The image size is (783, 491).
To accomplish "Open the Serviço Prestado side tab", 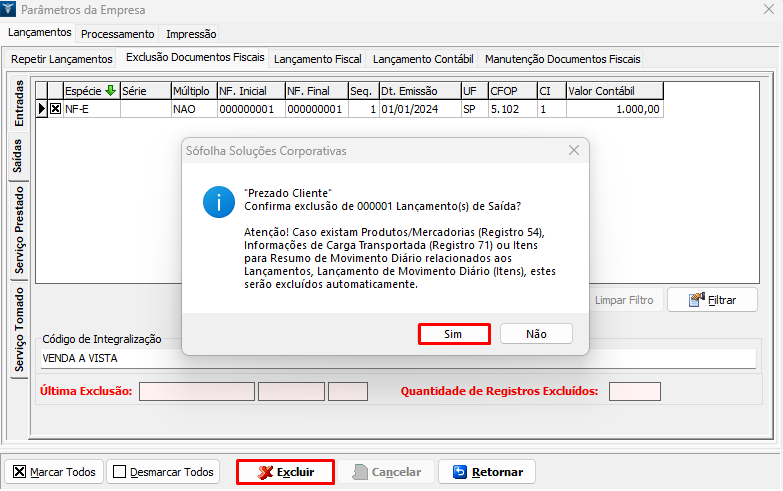I will tap(19, 231).
